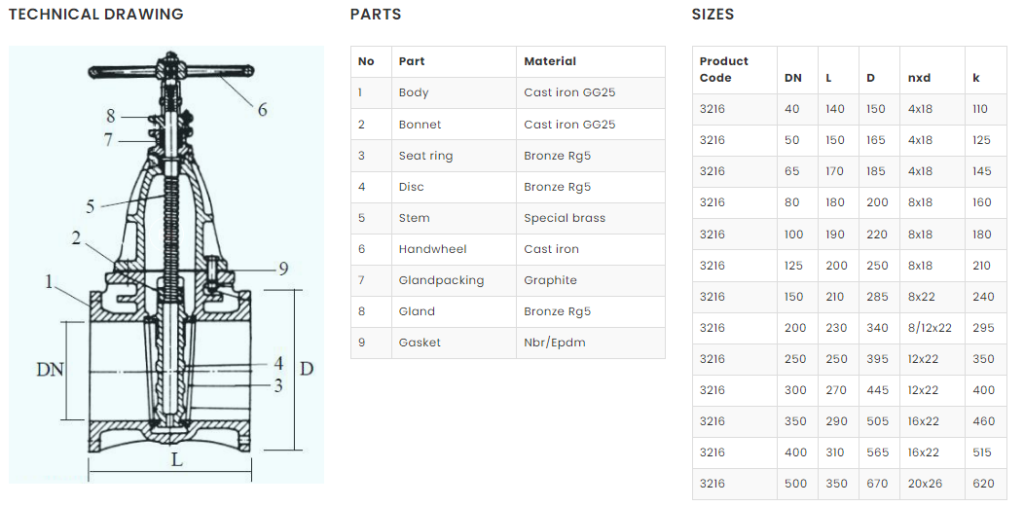Click label number 1 on the drawing
This screenshot has width=1024, height=506.
click(x=48, y=282)
